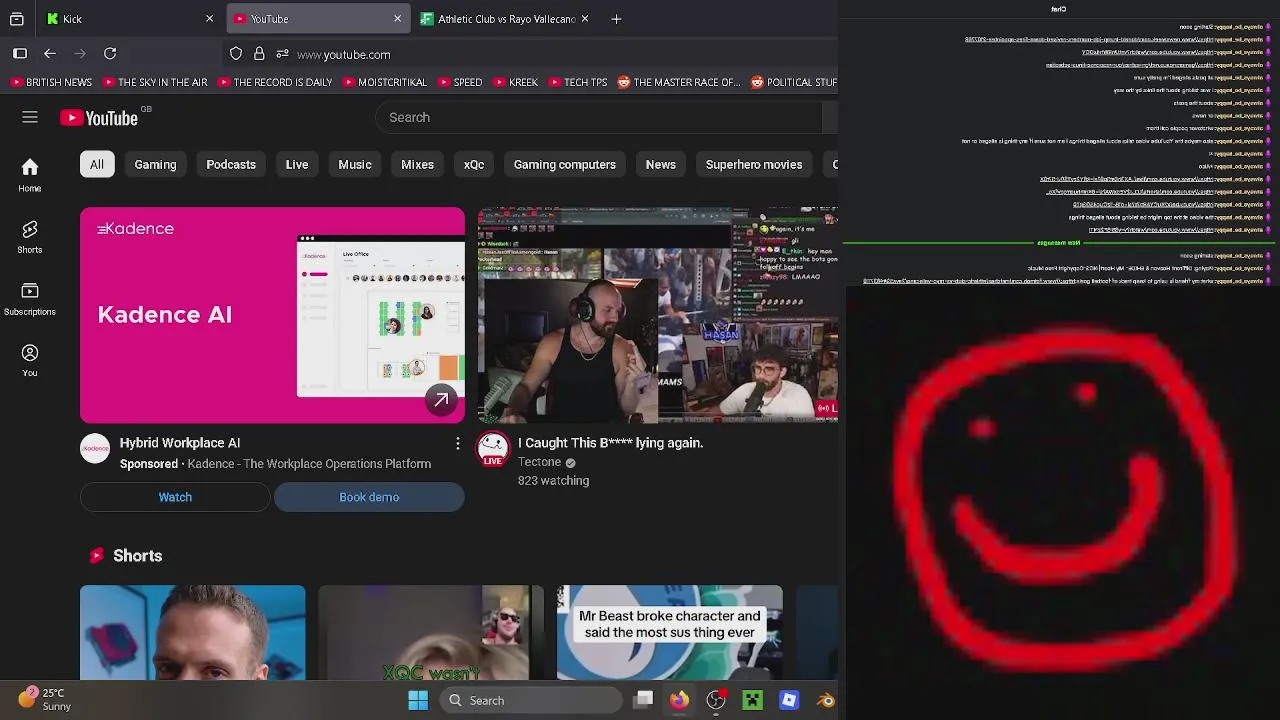Switch to the Kick tab
Image resolution: width=1280 pixels, height=720 pixels.
[129, 19]
